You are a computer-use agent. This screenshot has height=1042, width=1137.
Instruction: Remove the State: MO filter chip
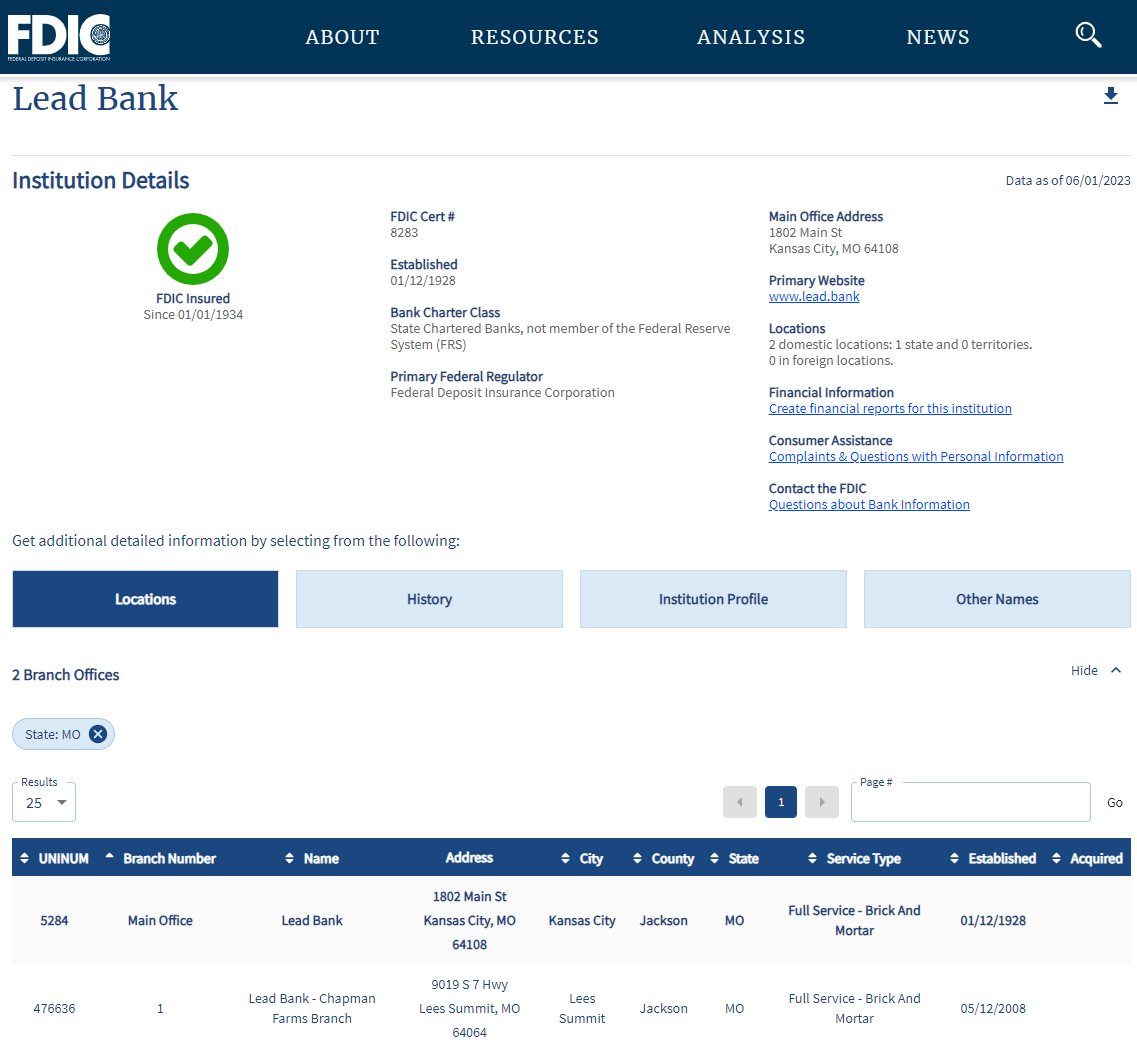click(98, 734)
